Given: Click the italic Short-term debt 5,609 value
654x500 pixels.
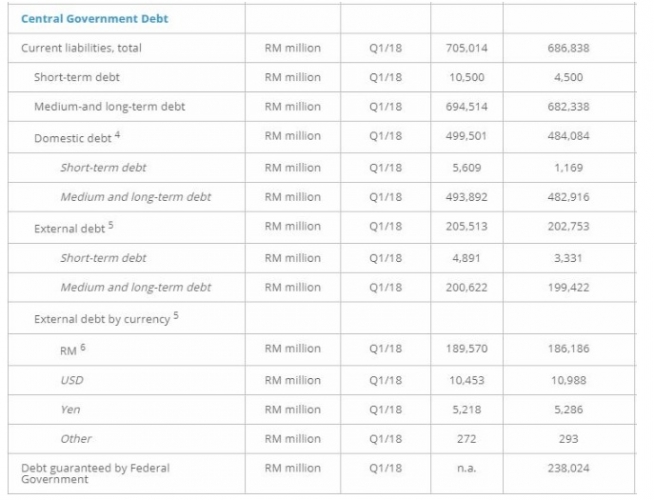Looking at the screenshot, I should point(467,168).
